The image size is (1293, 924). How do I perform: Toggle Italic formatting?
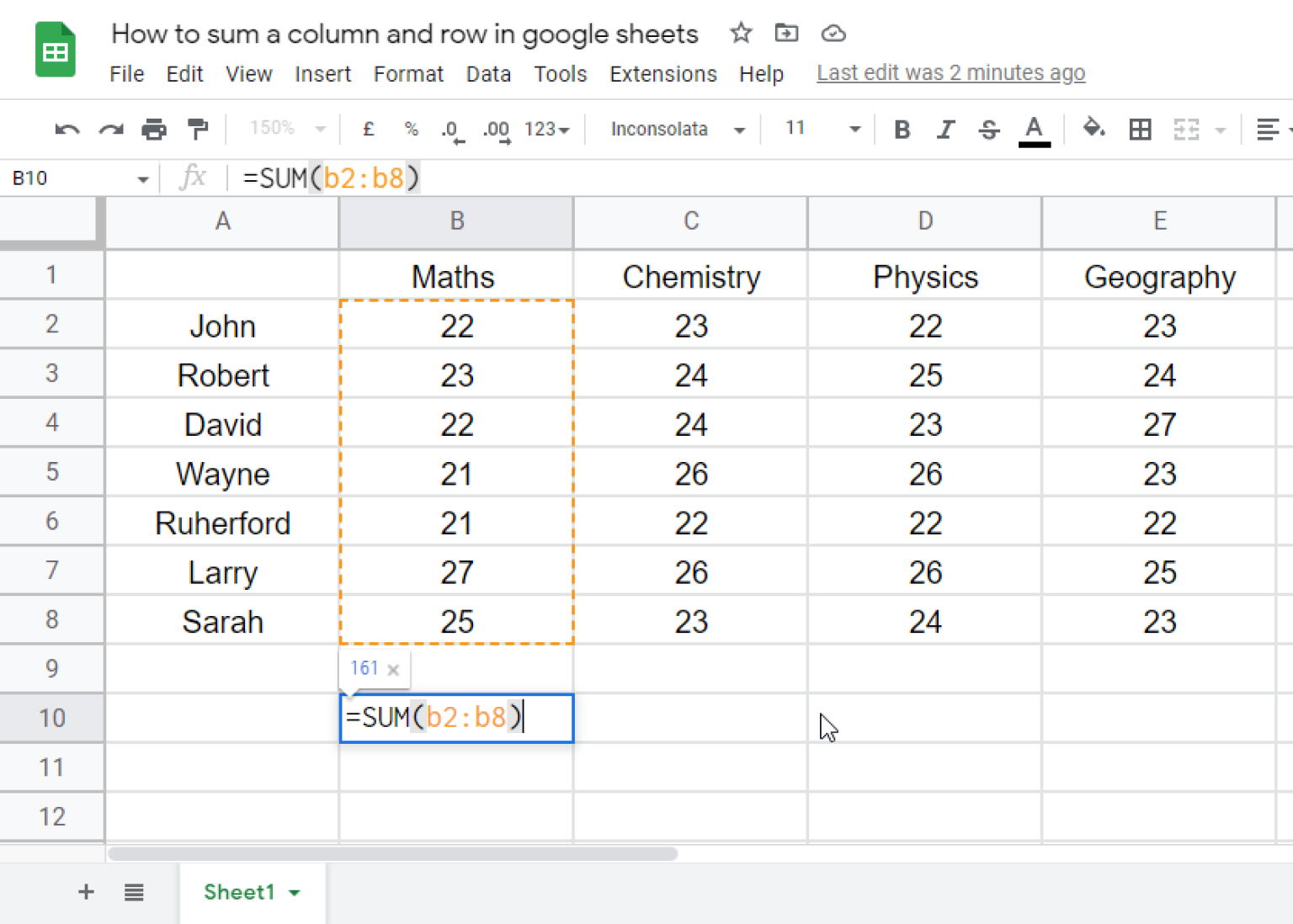(945, 130)
